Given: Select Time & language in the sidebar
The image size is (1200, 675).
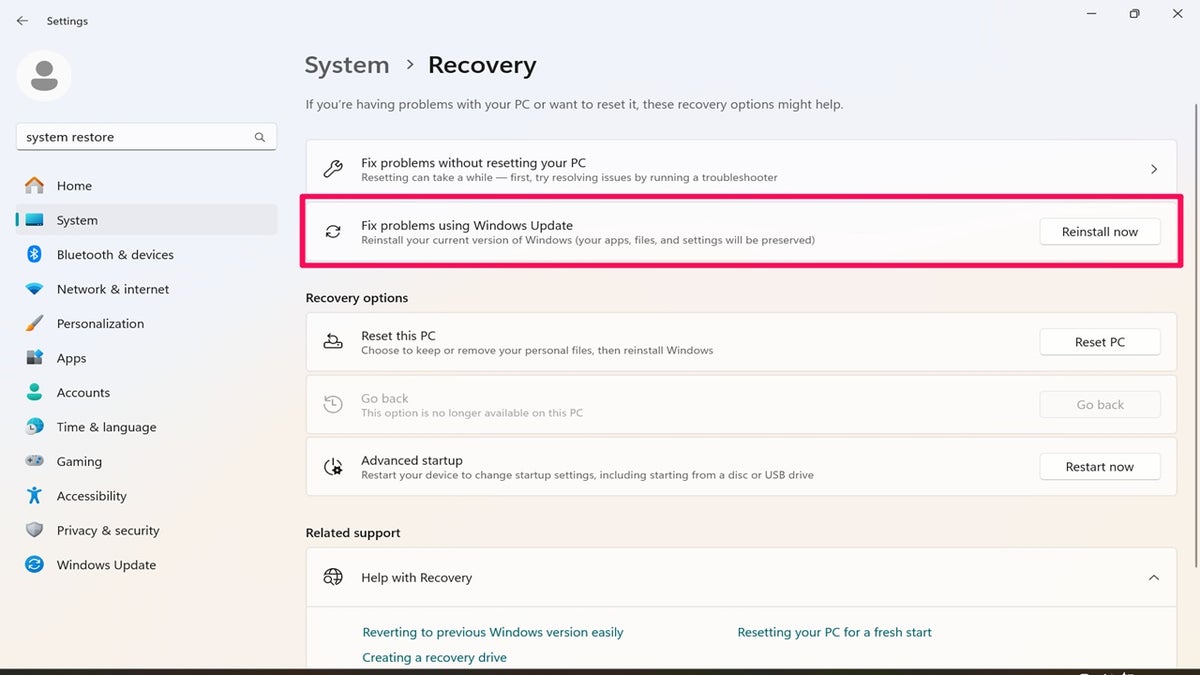Looking at the screenshot, I should point(106,427).
